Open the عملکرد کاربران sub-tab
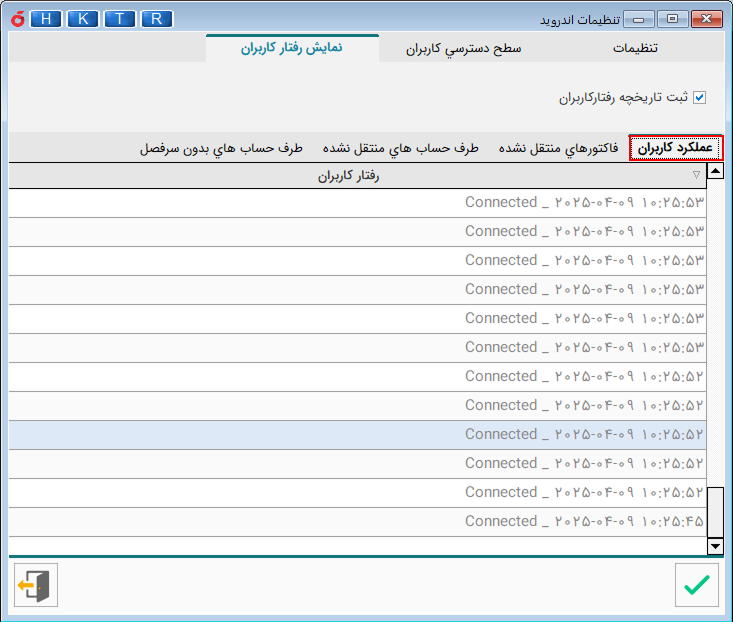Image resolution: width=733 pixels, height=622 pixels. click(675, 148)
